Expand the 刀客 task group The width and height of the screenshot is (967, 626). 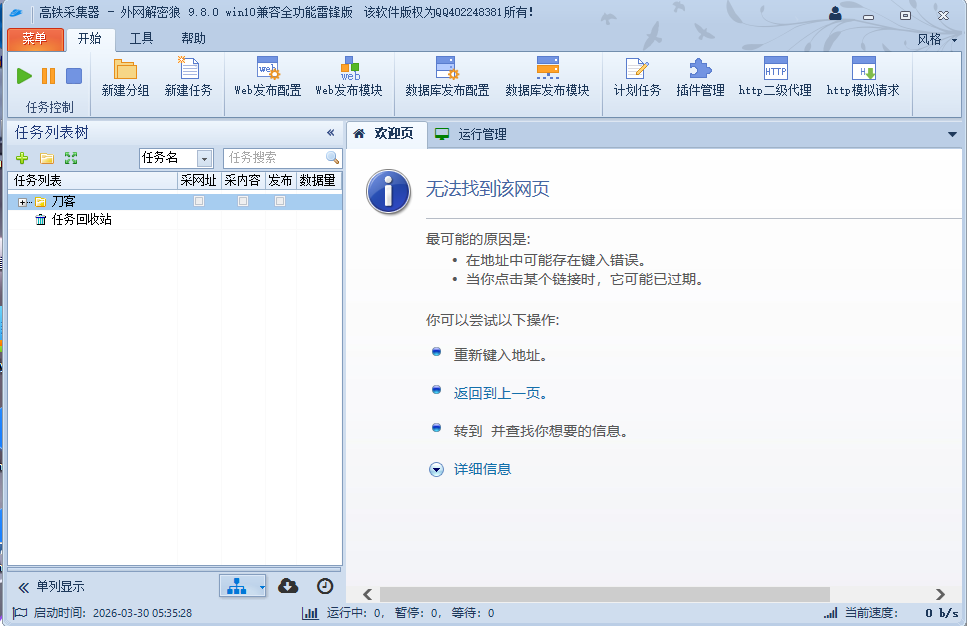[23, 201]
